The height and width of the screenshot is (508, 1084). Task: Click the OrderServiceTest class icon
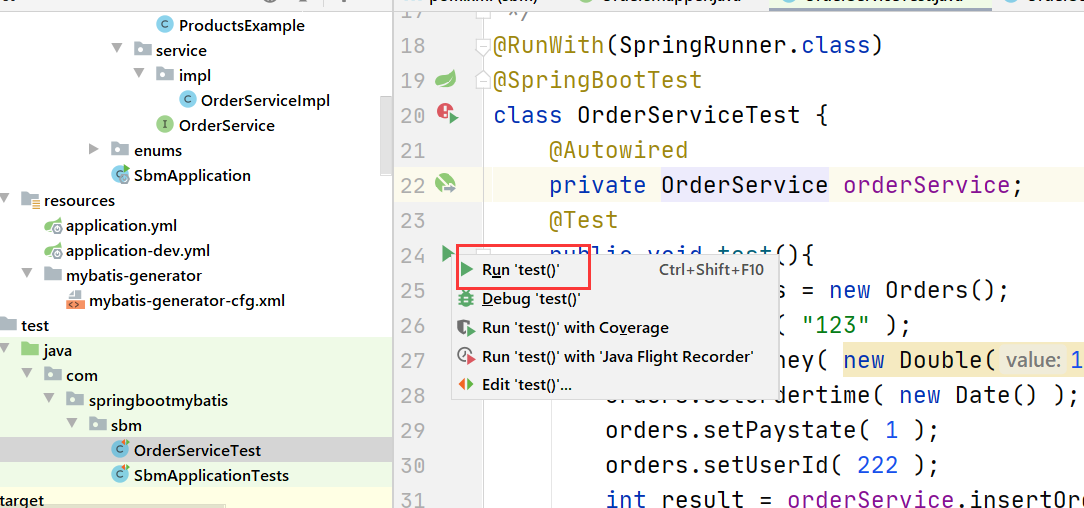(x=120, y=449)
